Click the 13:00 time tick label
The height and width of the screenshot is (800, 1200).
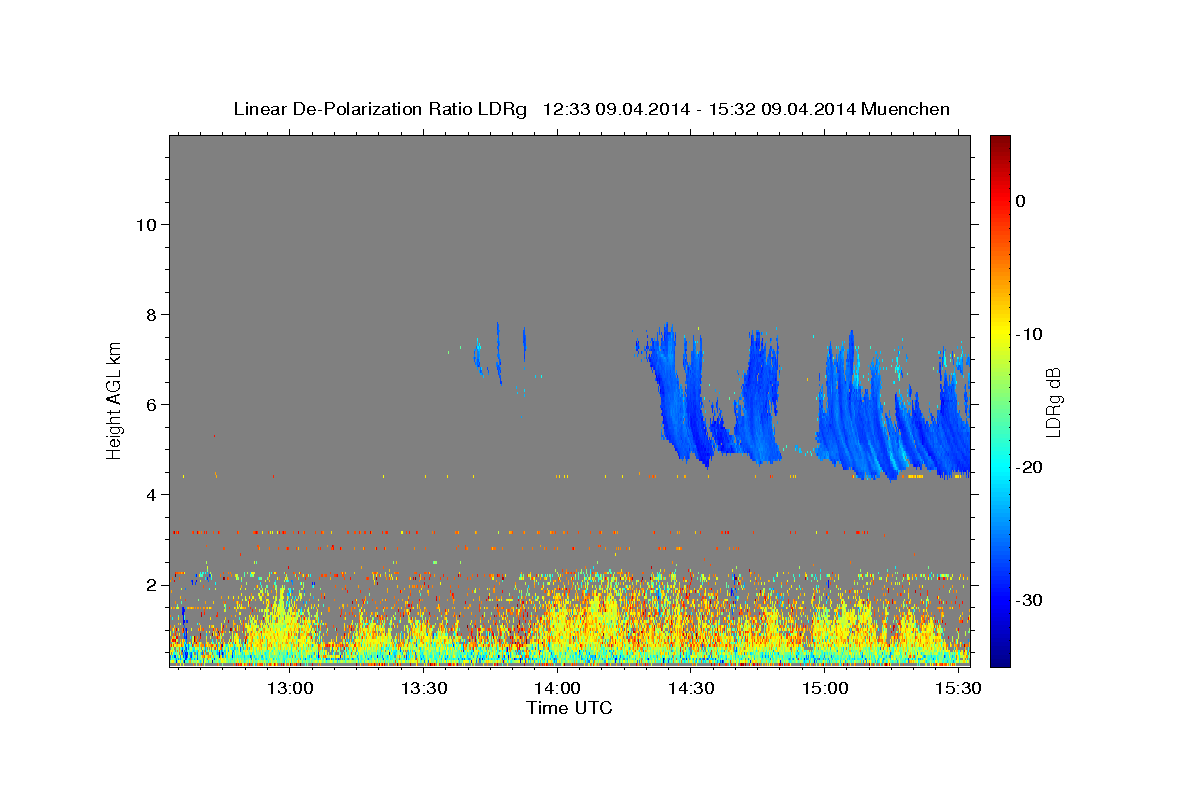pyautogui.click(x=290, y=689)
